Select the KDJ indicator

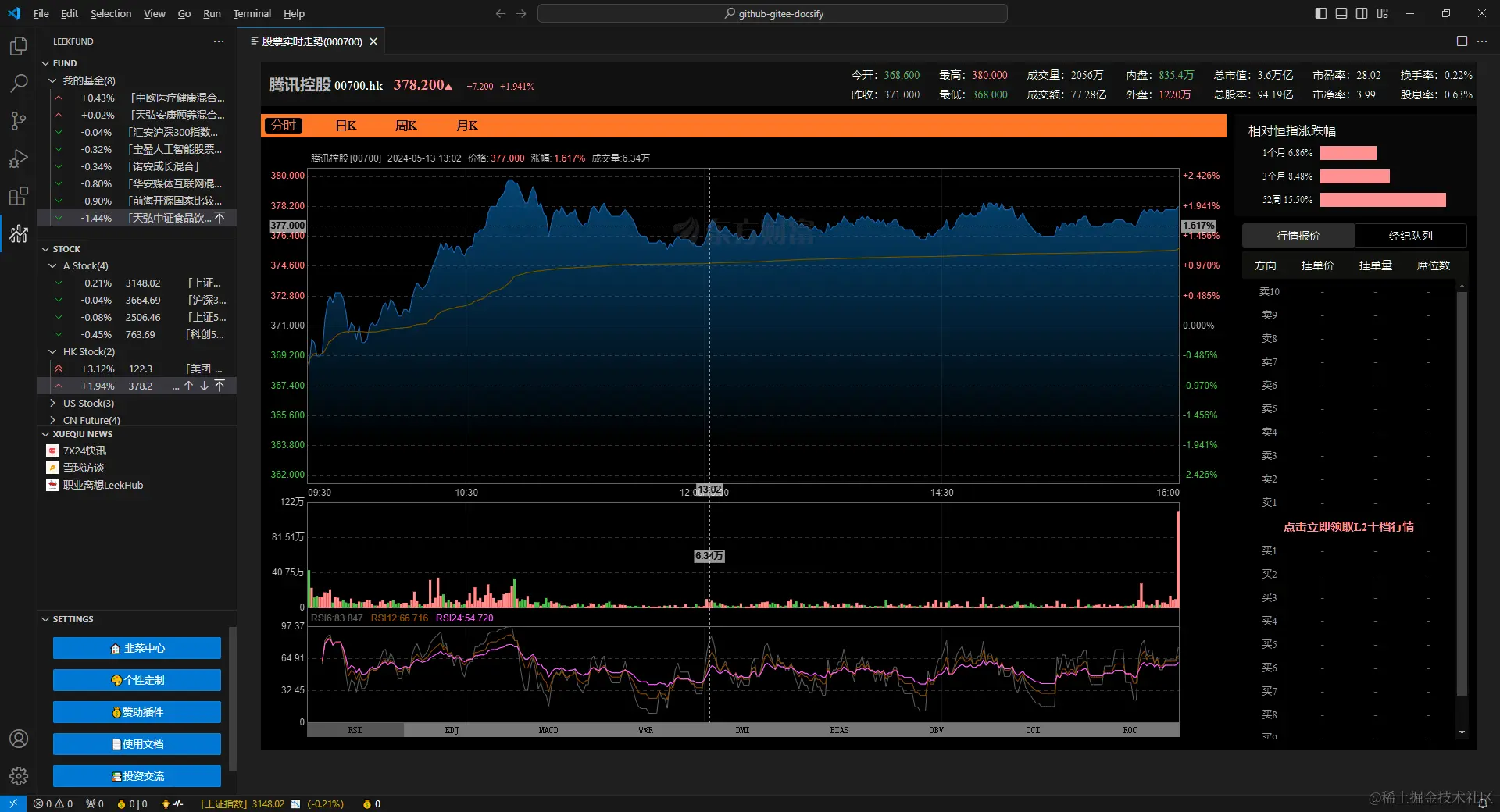coord(452,730)
